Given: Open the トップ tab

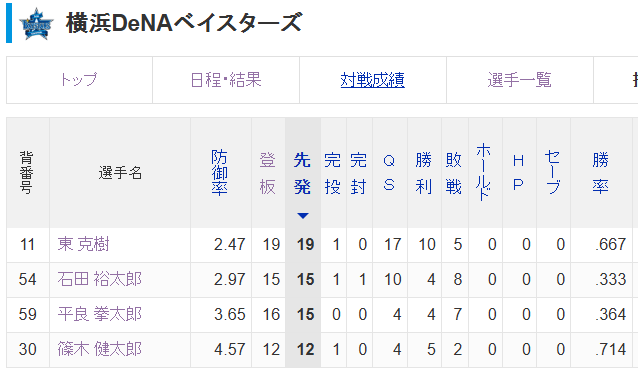Looking at the screenshot, I should pos(79,80).
